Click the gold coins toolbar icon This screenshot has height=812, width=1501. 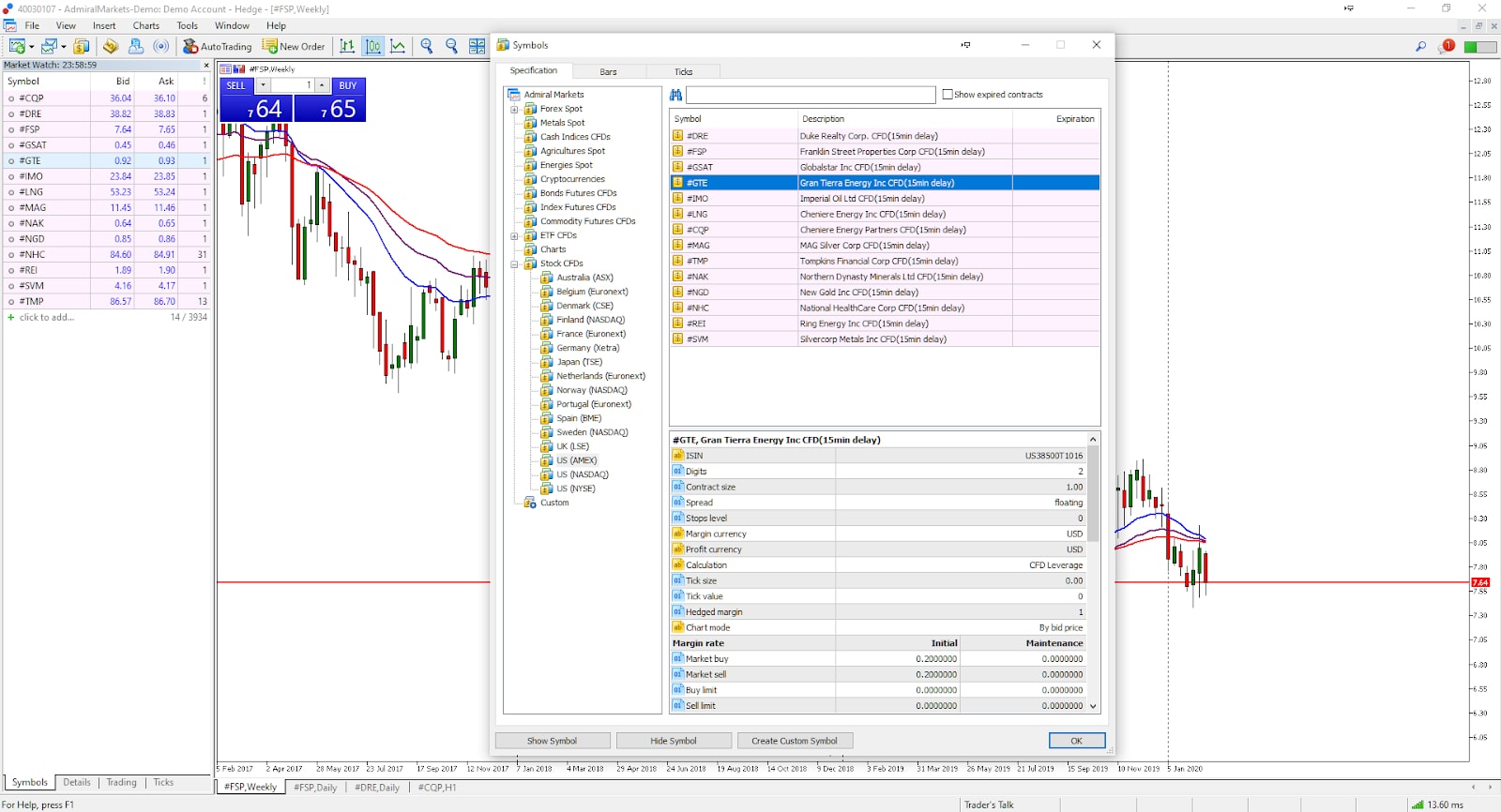[x=111, y=46]
